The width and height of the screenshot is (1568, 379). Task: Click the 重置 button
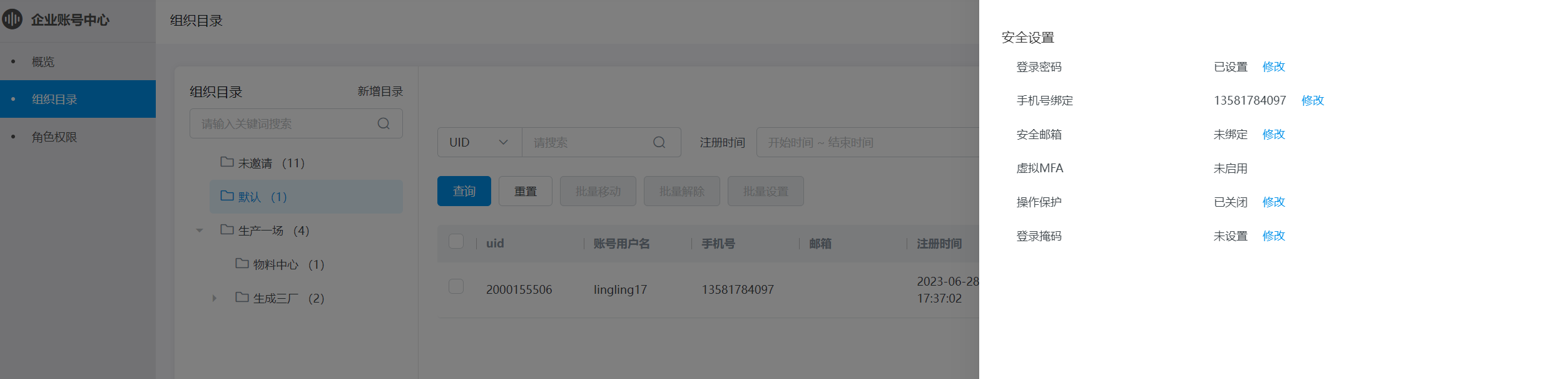point(526,191)
